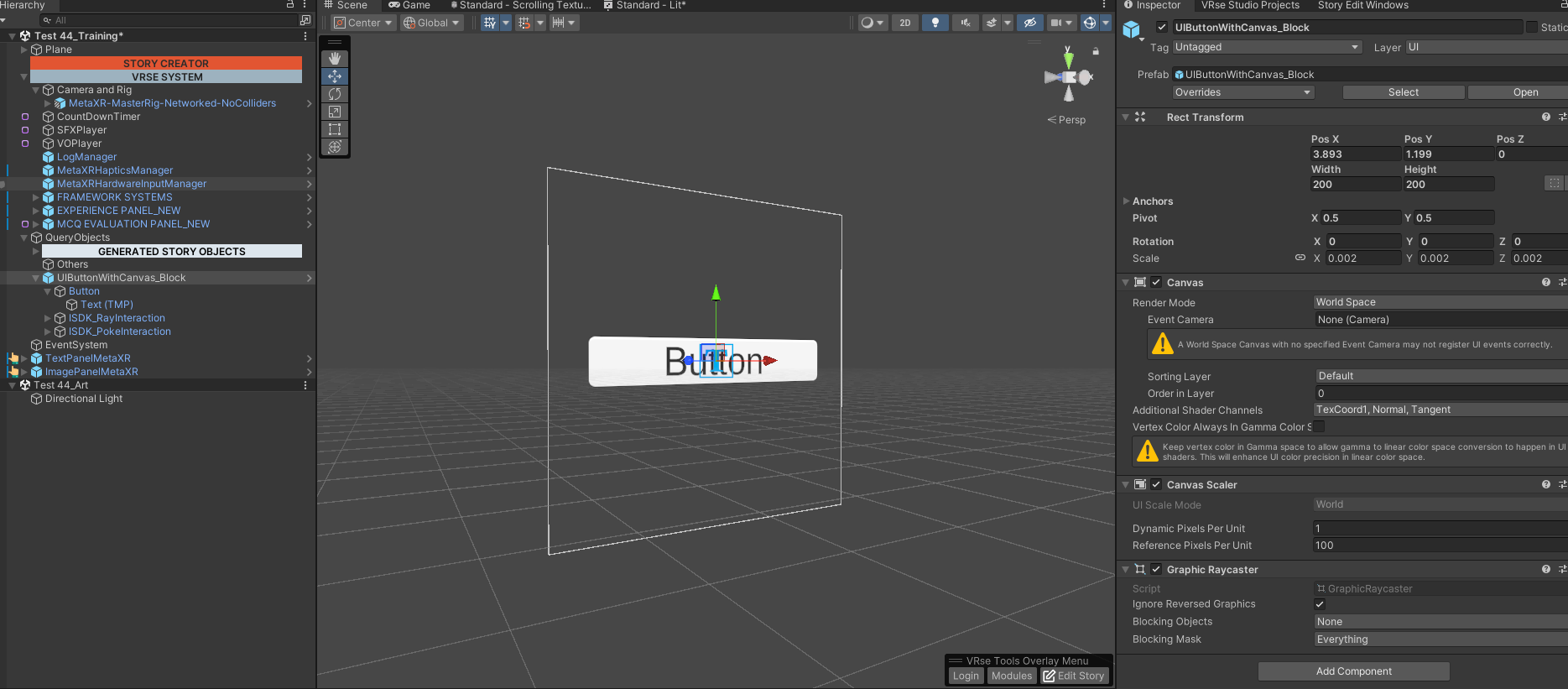Expand the Anchors foldout
This screenshot has width=1568, height=689.
click(1126, 201)
